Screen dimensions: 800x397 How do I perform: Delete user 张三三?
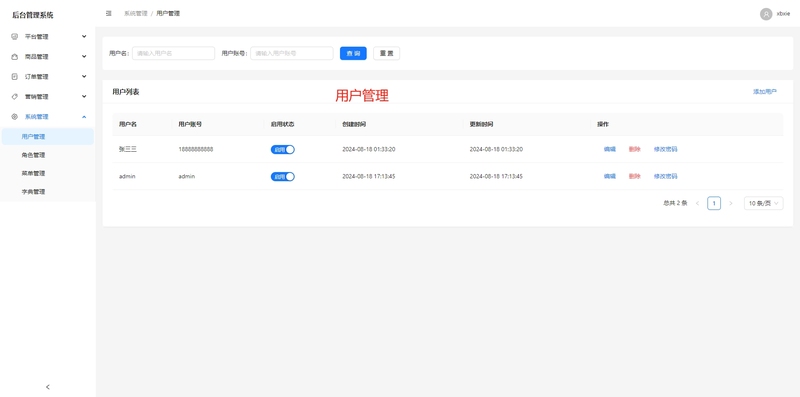coord(635,150)
